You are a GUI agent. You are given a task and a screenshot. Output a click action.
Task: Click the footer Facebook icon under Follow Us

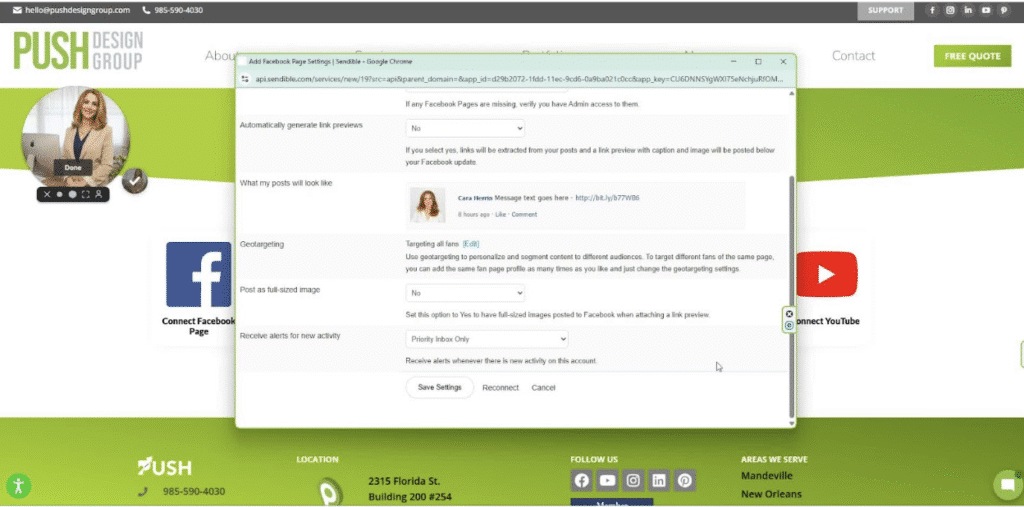click(x=581, y=481)
